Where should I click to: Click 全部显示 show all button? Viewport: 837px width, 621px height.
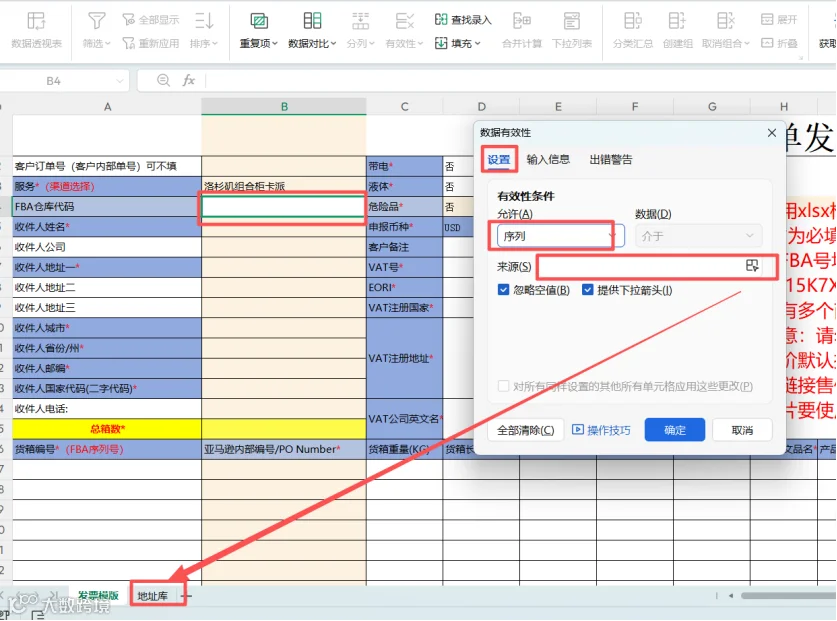tap(151, 20)
